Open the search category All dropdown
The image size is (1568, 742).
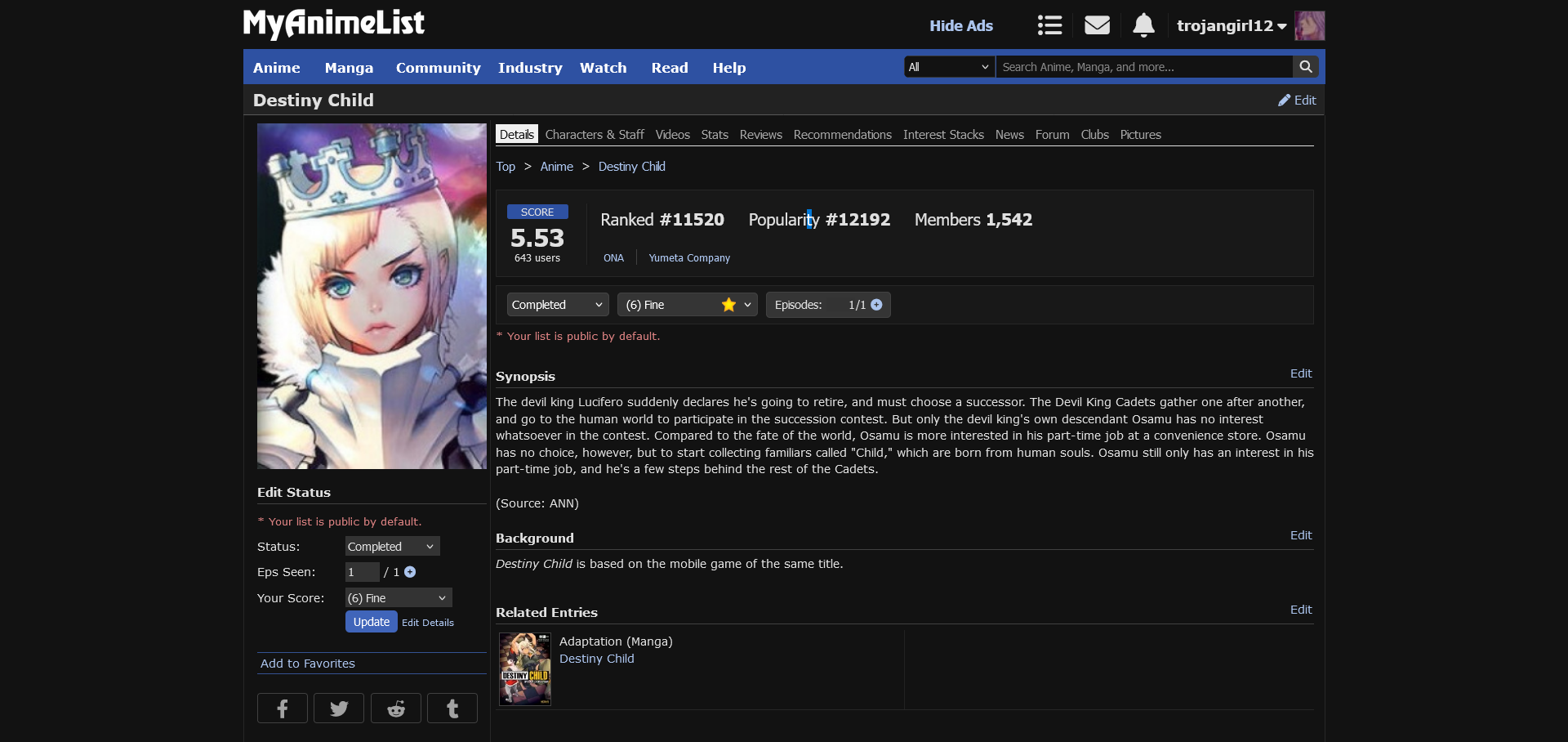pos(950,67)
